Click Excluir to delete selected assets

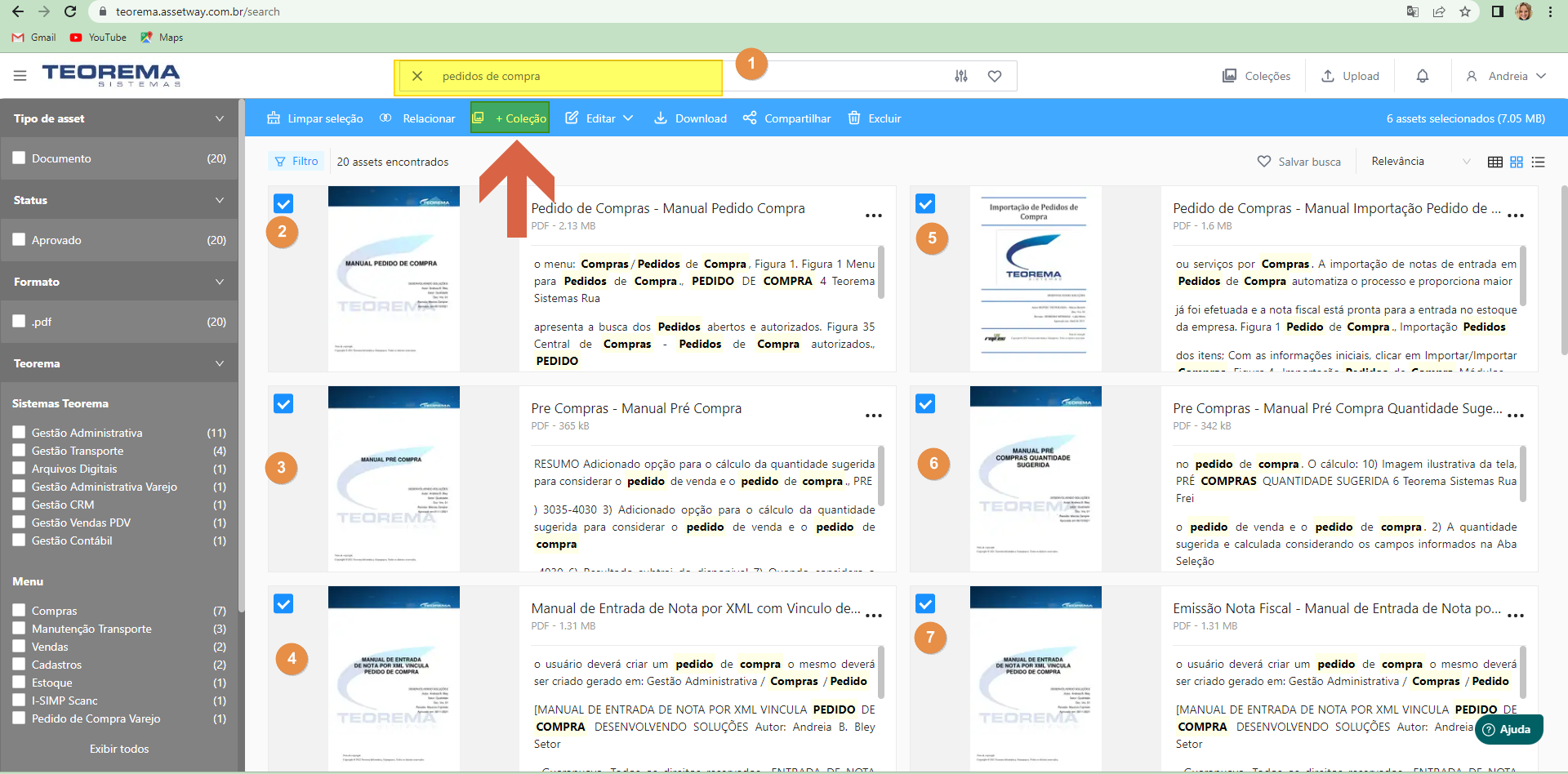[875, 118]
